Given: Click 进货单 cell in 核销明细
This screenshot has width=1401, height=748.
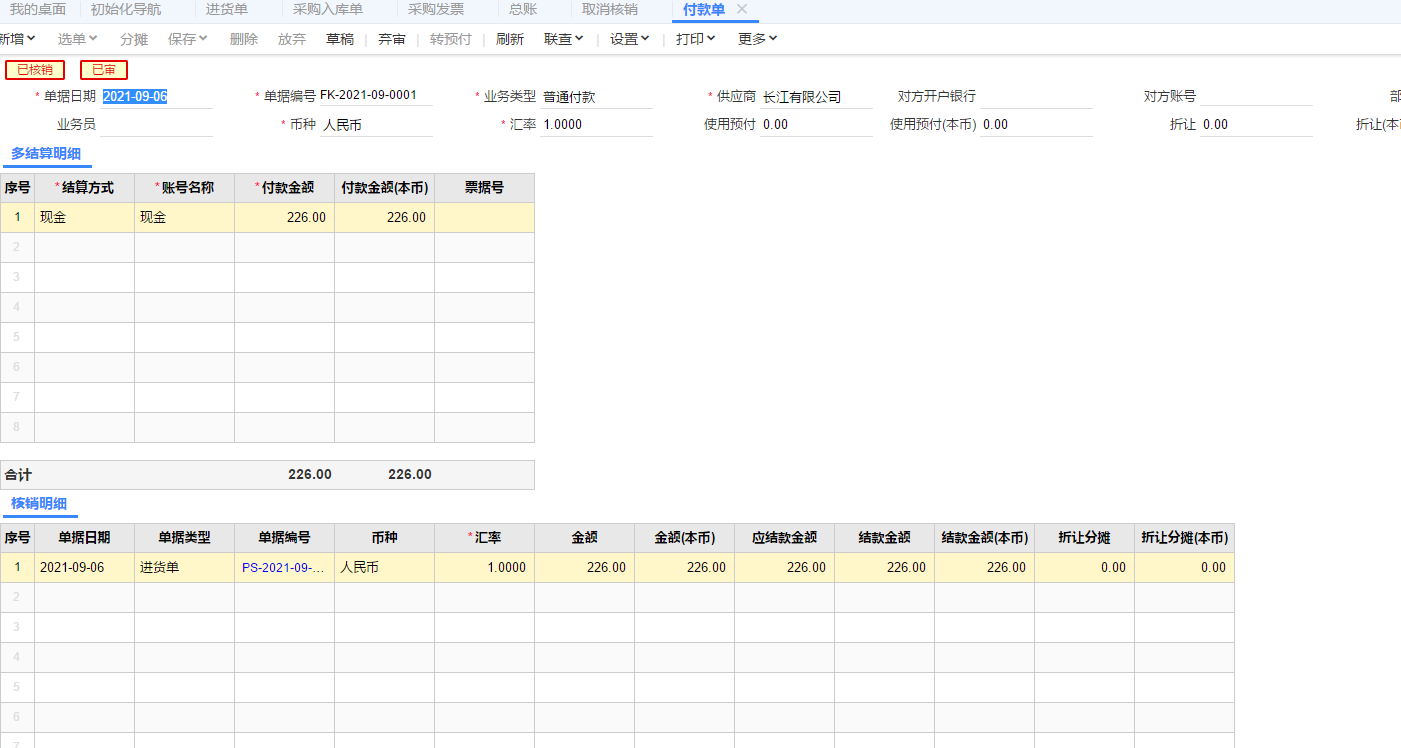Looking at the screenshot, I should (x=184, y=568).
